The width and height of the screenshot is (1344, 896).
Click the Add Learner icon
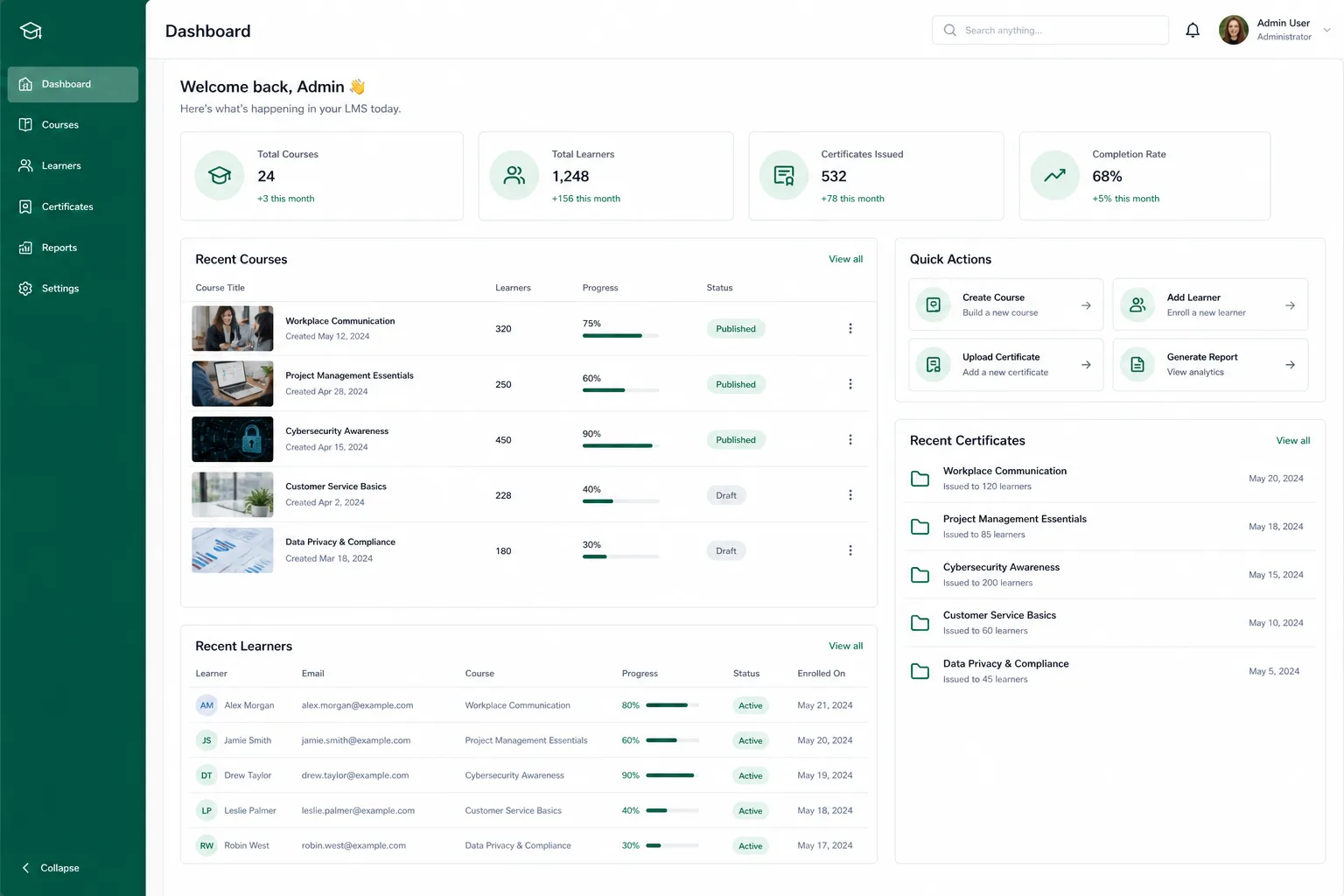pyautogui.click(x=1137, y=305)
